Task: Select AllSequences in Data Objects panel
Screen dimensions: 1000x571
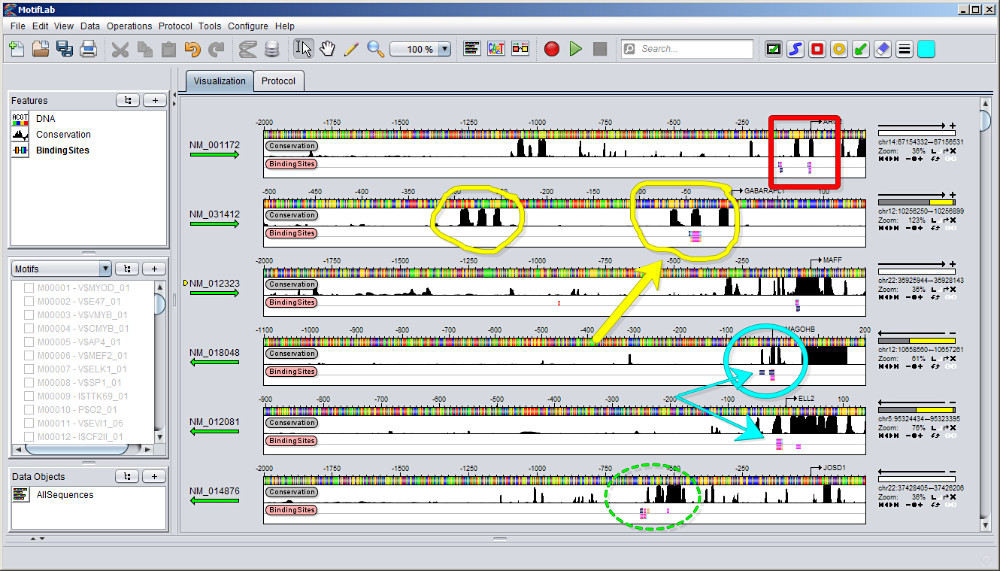Action: click(x=64, y=495)
